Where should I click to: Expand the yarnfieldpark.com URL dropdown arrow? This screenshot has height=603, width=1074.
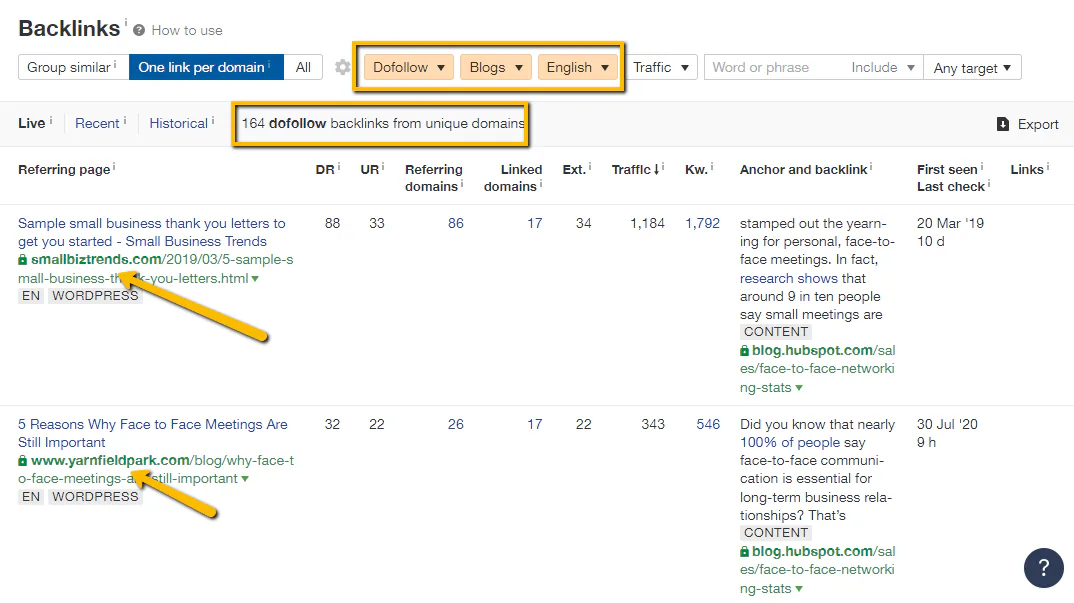coord(245,479)
